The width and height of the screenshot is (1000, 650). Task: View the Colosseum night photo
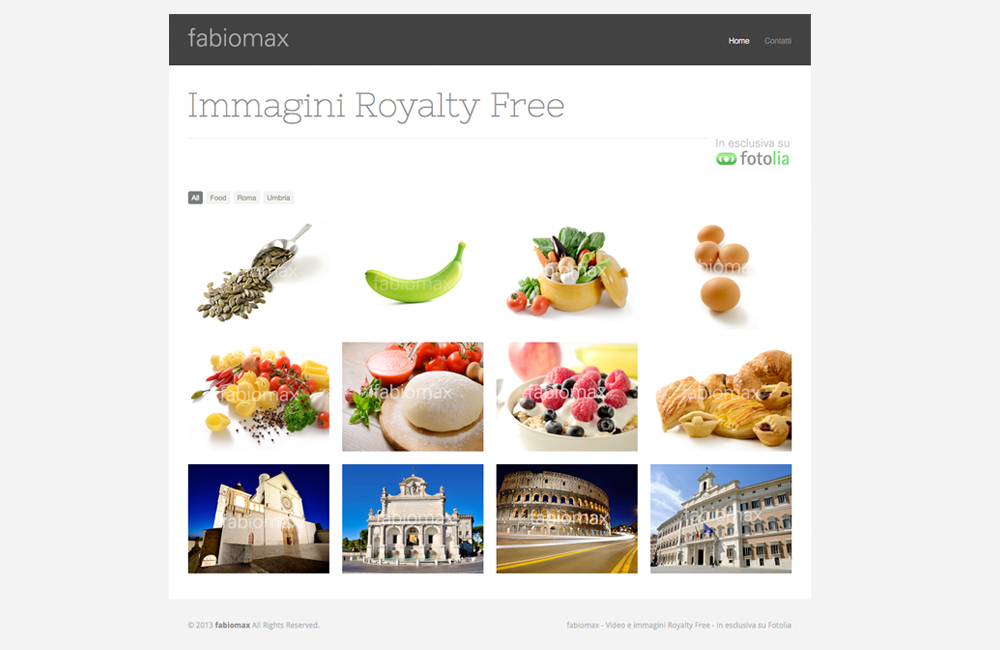click(x=567, y=519)
